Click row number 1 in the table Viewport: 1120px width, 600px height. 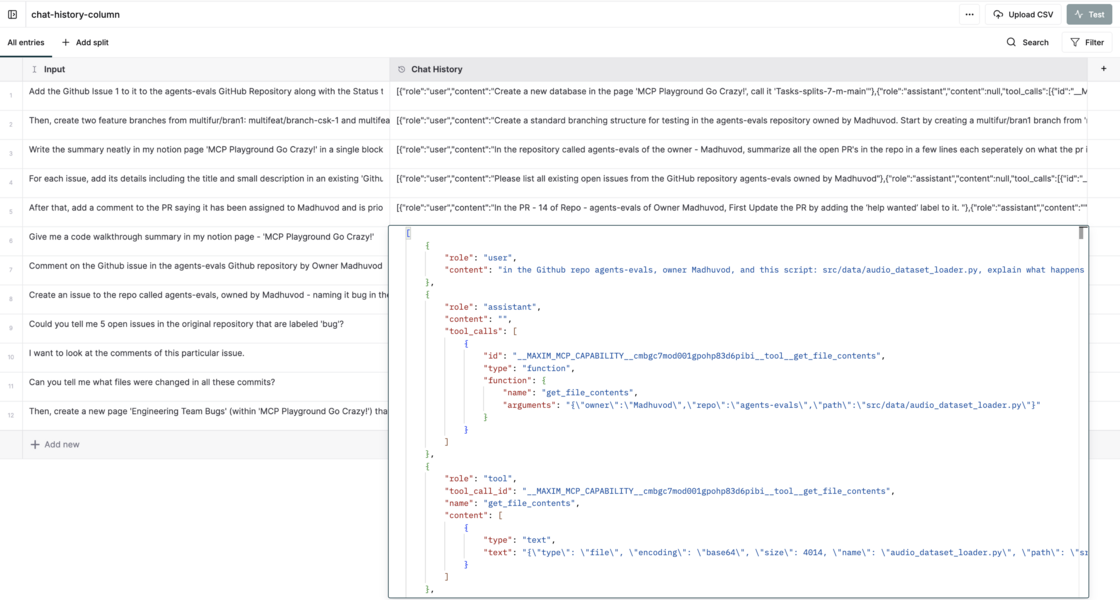tap(11, 96)
